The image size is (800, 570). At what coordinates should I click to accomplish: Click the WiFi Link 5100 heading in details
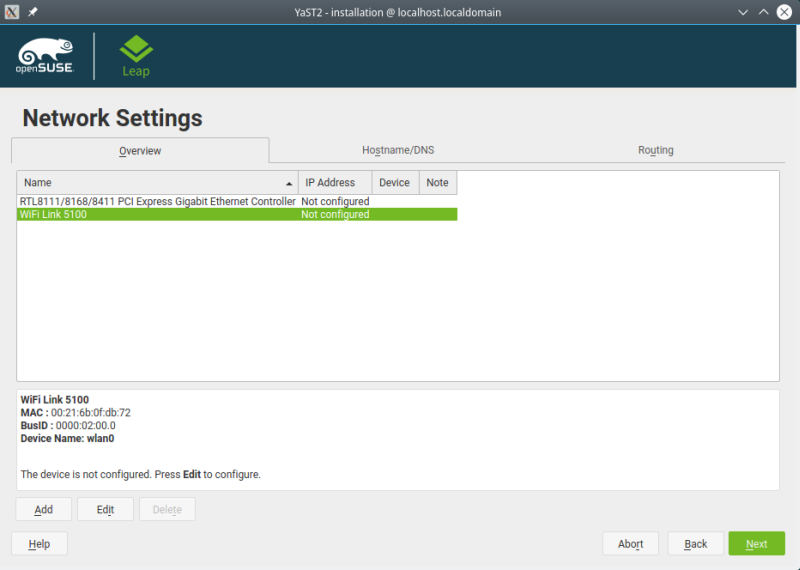click(55, 400)
